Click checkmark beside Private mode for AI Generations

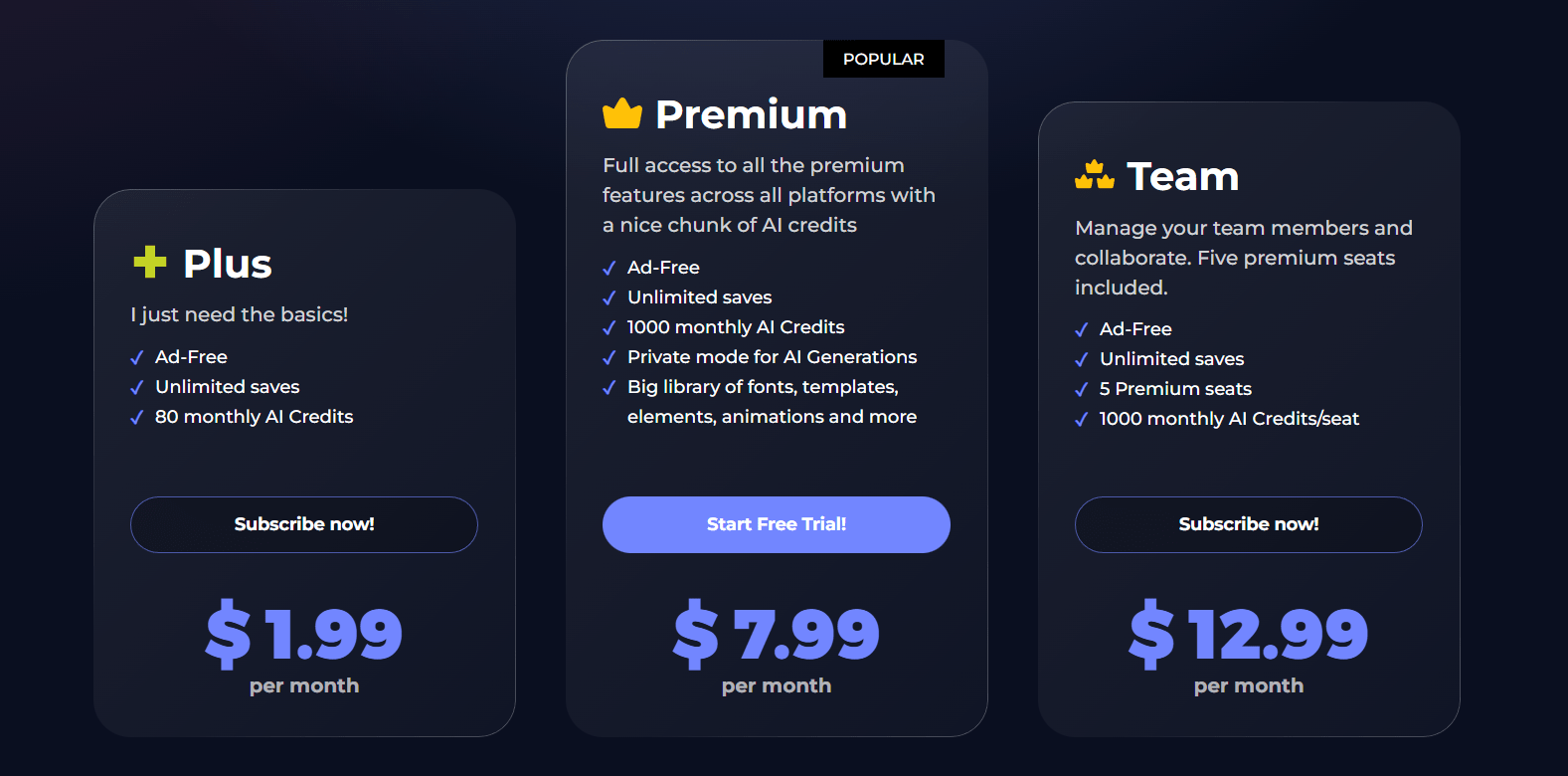pos(610,358)
